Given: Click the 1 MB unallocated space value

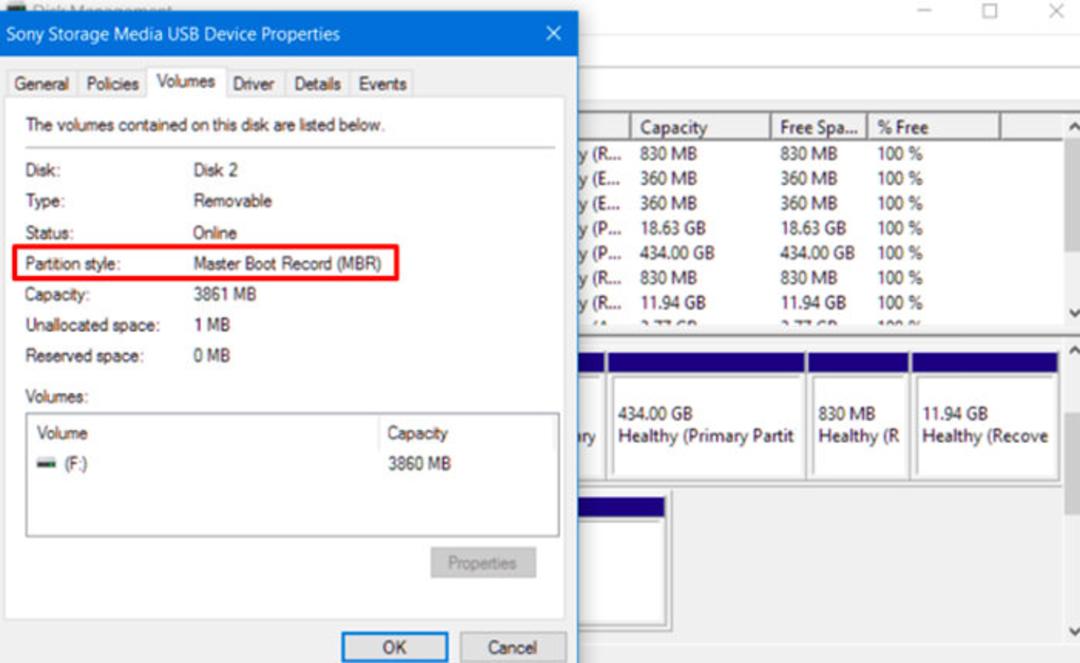Looking at the screenshot, I should point(211,325).
